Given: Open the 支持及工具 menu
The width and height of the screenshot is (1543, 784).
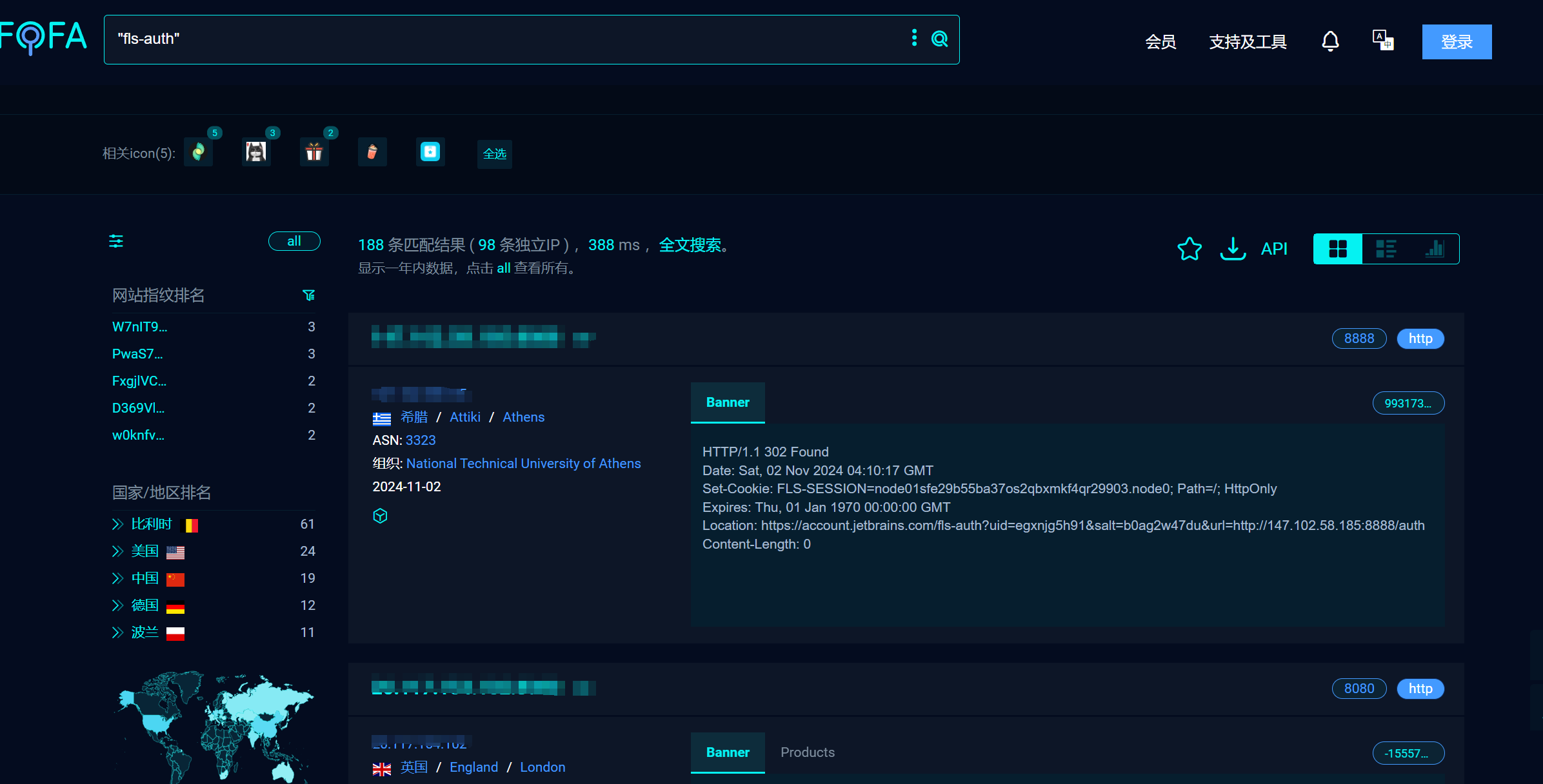Looking at the screenshot, I should [x=1248, y=42].
